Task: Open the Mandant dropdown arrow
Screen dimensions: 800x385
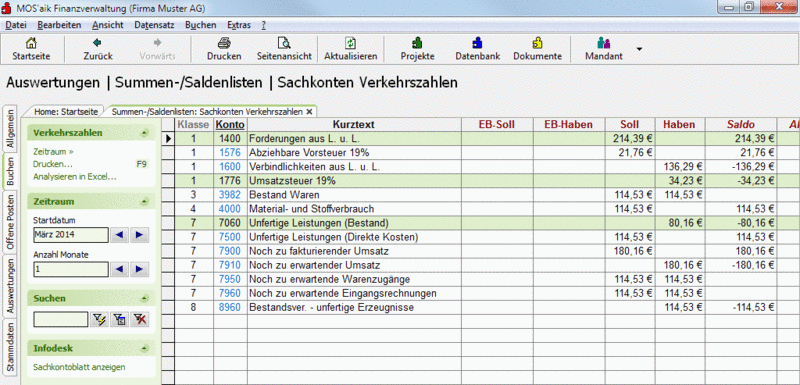Action: pyautogui.click(x=639, y=49)
